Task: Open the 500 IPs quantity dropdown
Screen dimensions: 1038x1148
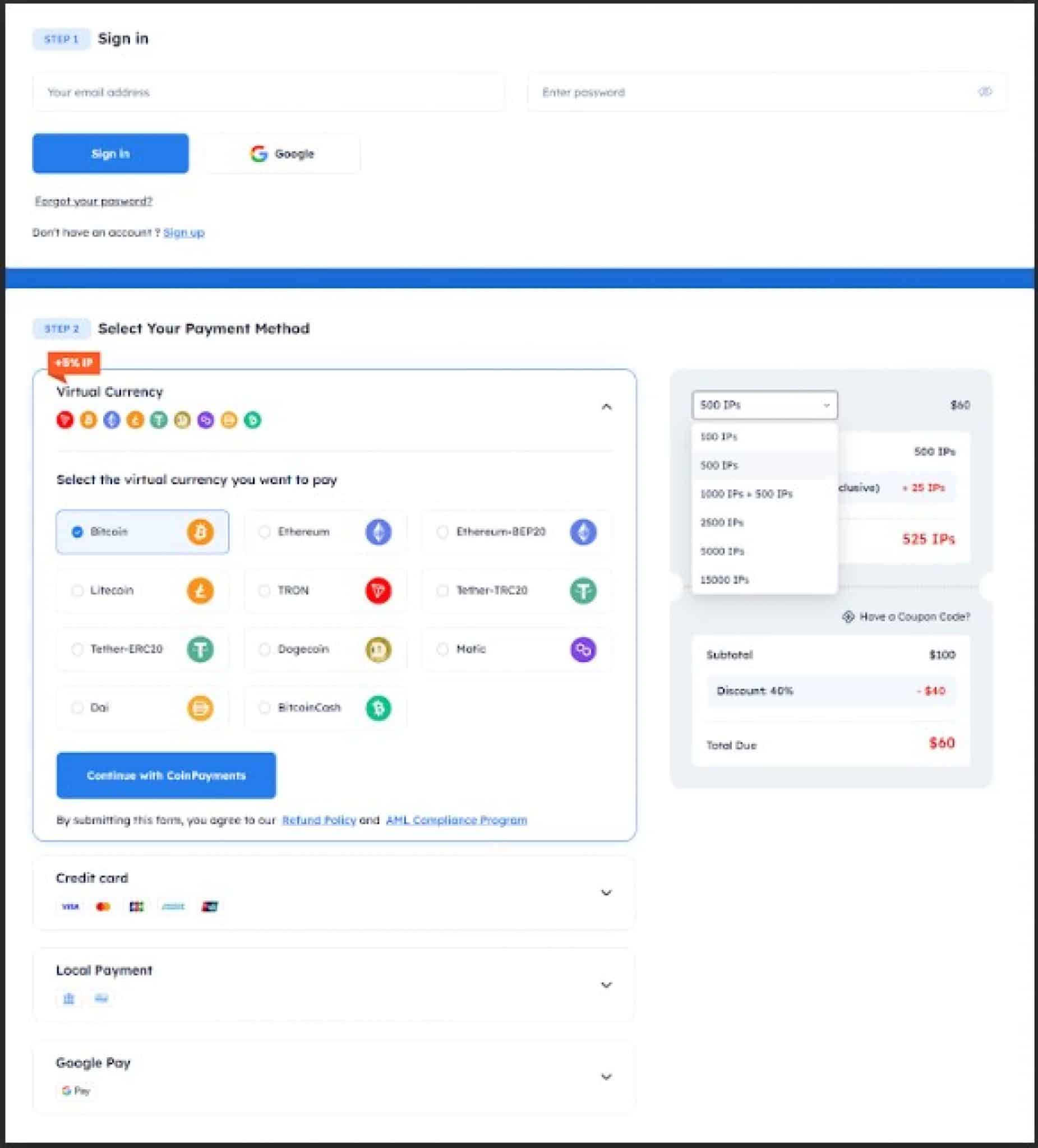Action: pos(764,405)
